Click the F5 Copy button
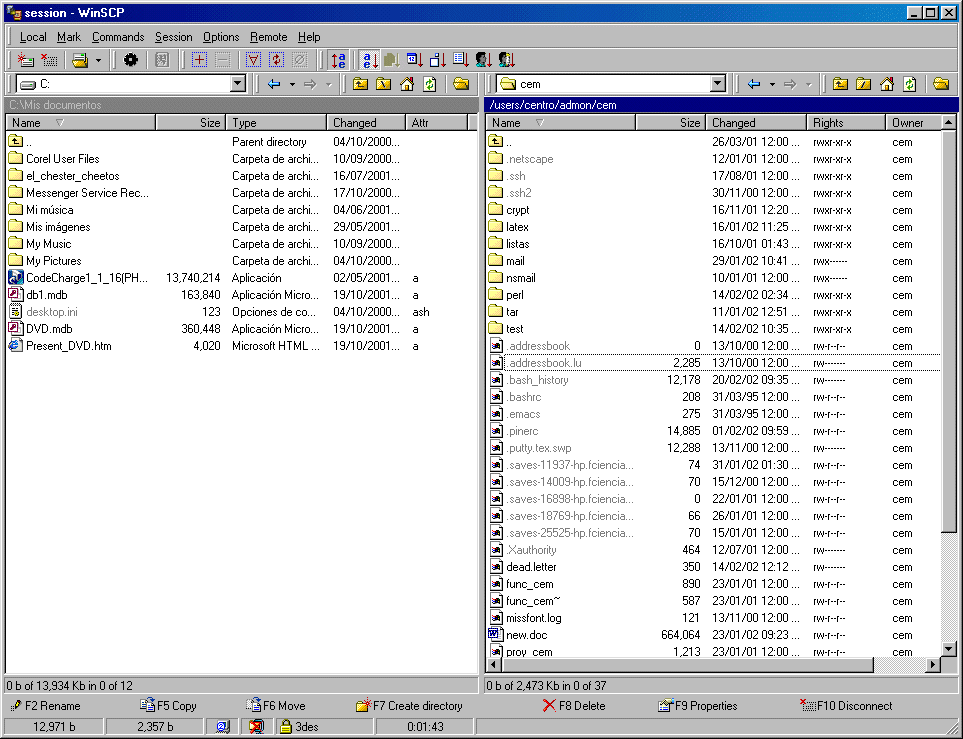Image resolution: width=963 pixels, height=739 pixels. coord(168,706)
